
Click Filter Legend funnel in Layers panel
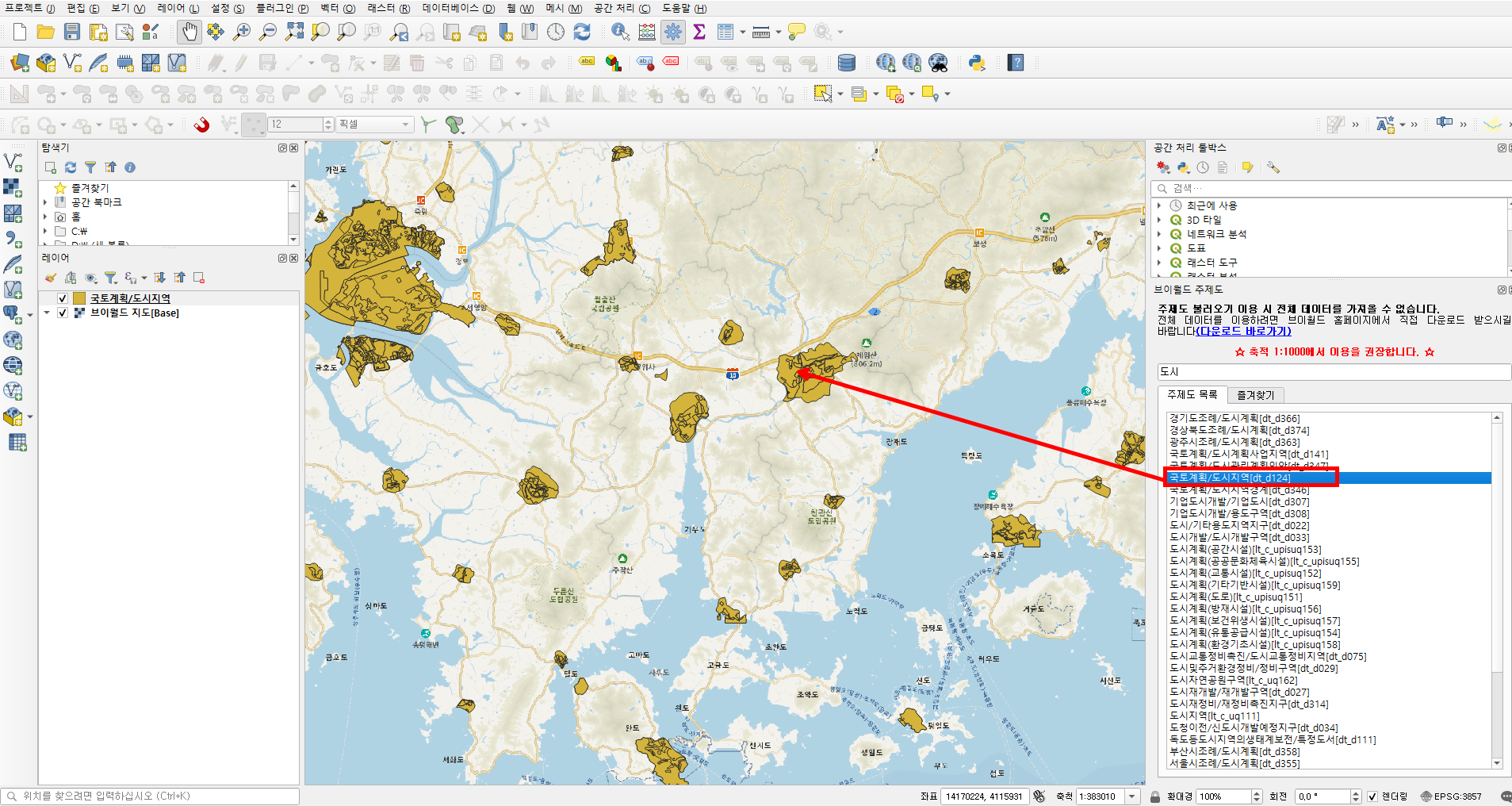tap(111, 278)
